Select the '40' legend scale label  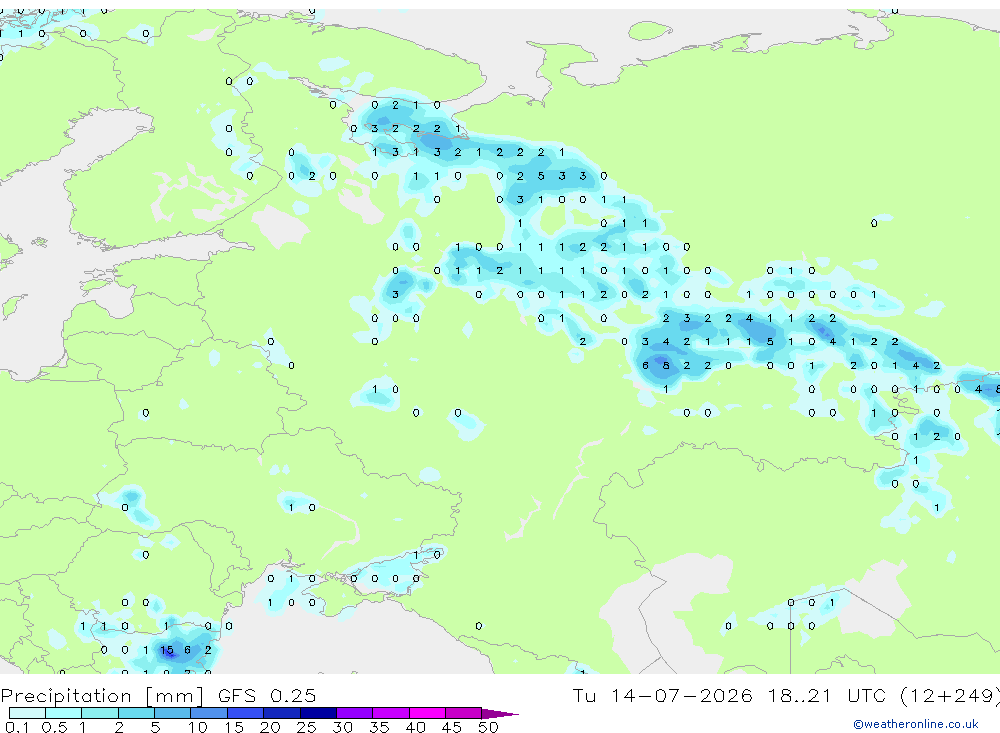(x=415, y=727)
